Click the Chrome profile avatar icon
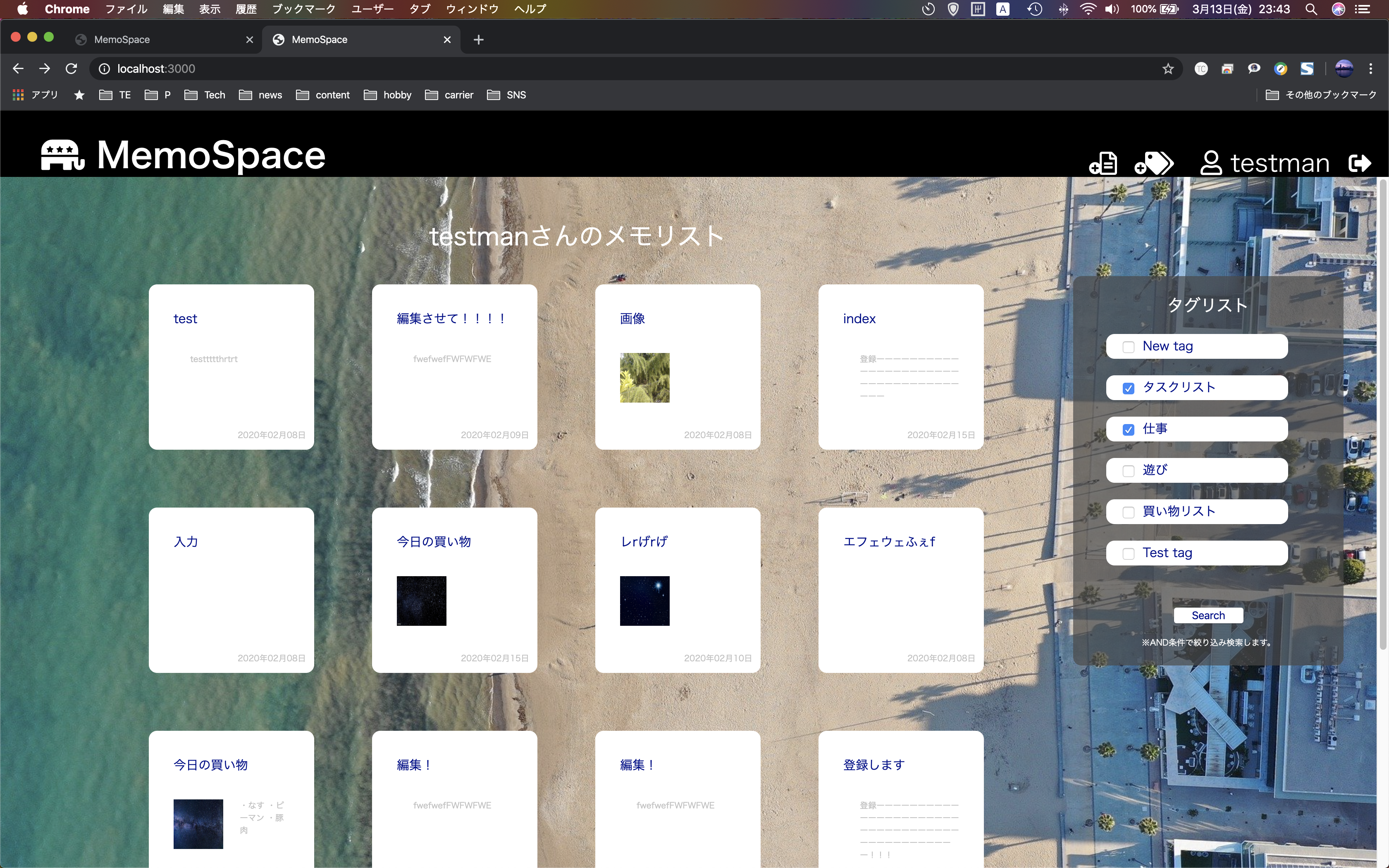The height and width of the screenshot is (868, 1389). pos(1344,69)
